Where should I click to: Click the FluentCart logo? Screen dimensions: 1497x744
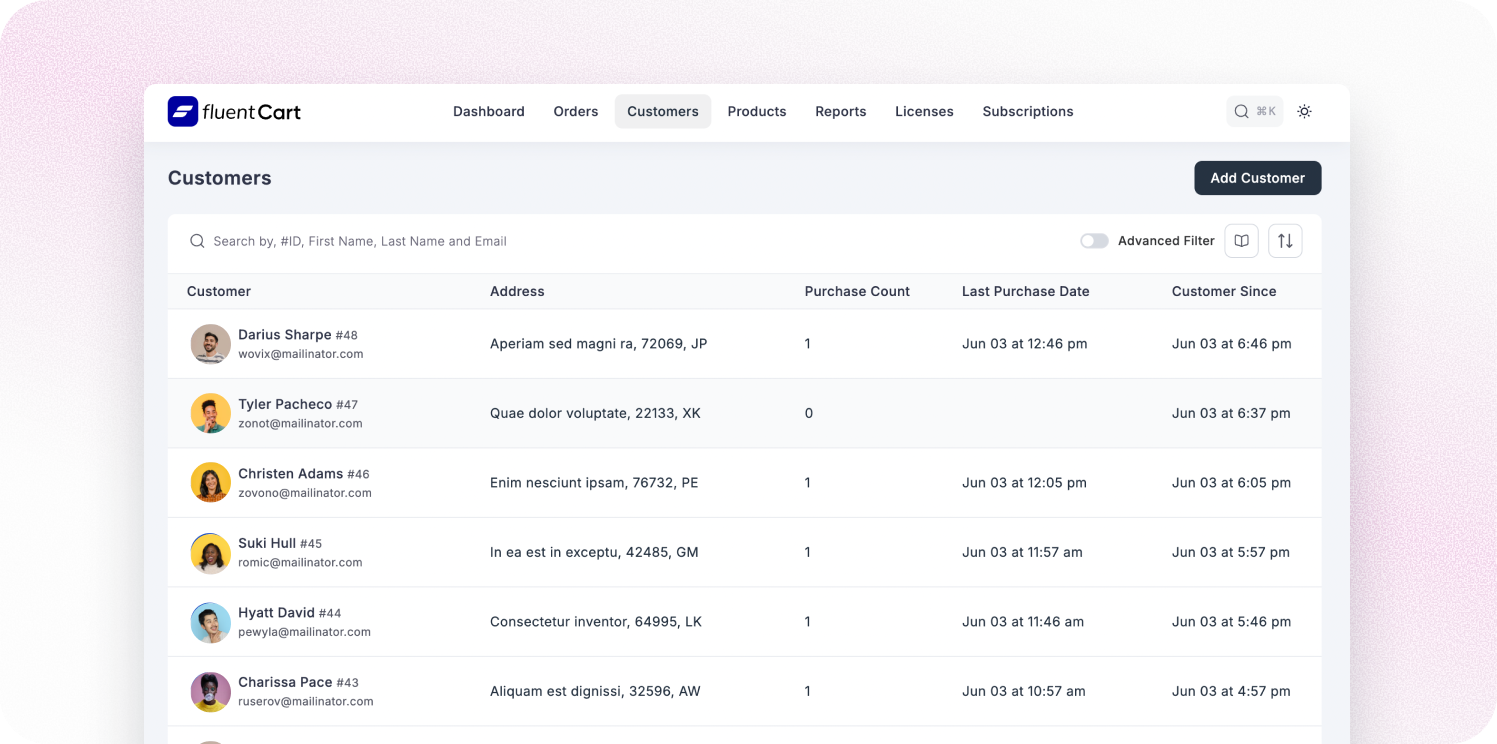point(234,111)
